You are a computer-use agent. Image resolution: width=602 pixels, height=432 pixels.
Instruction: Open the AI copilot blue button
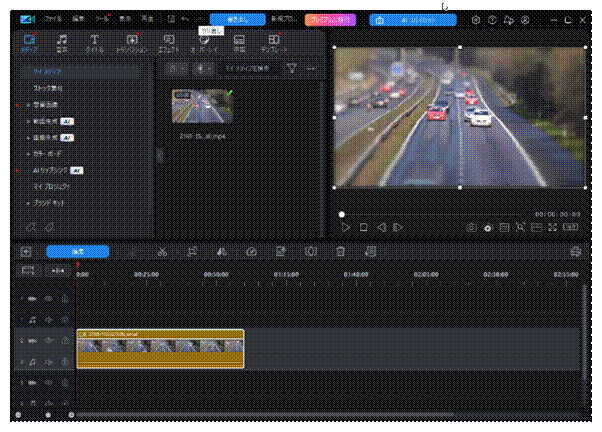pos(413,20)
